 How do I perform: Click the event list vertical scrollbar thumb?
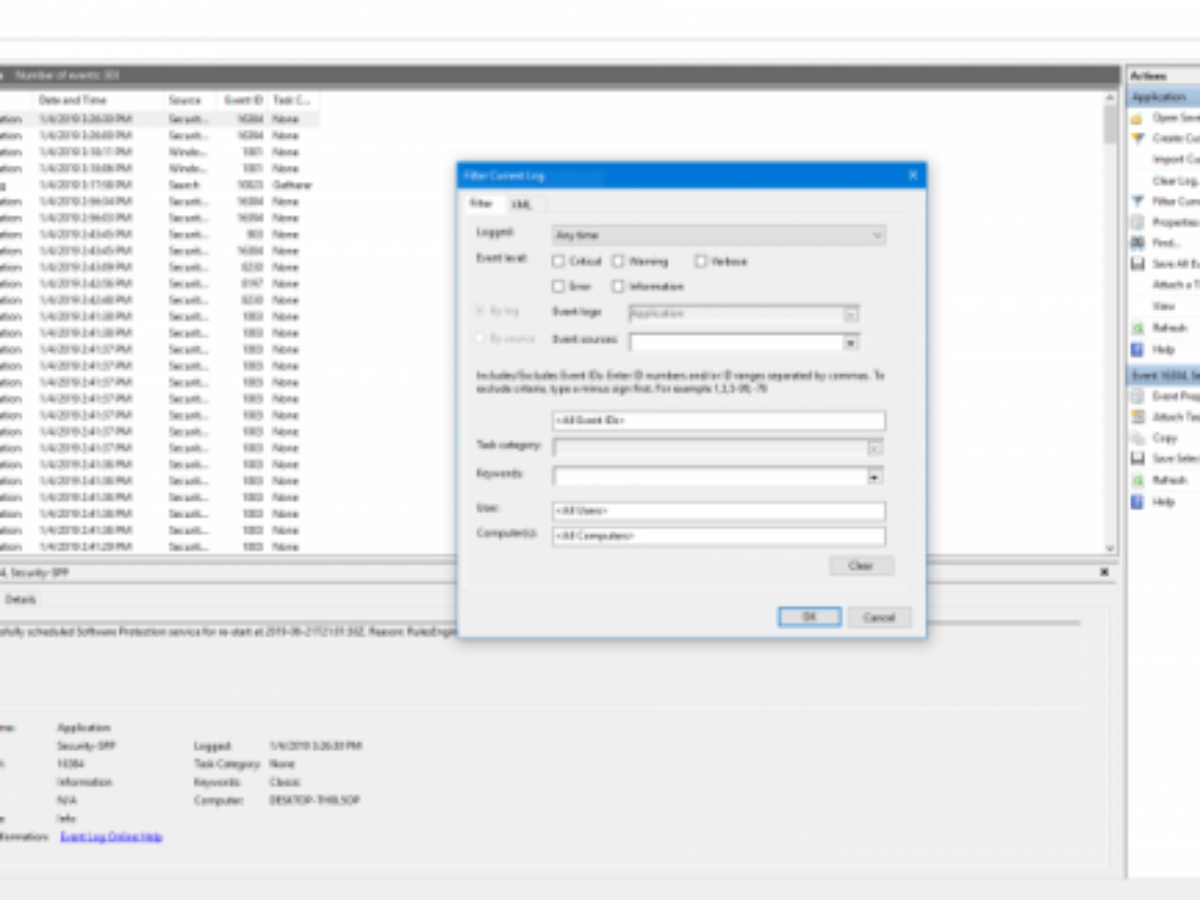coord(1110,125)
